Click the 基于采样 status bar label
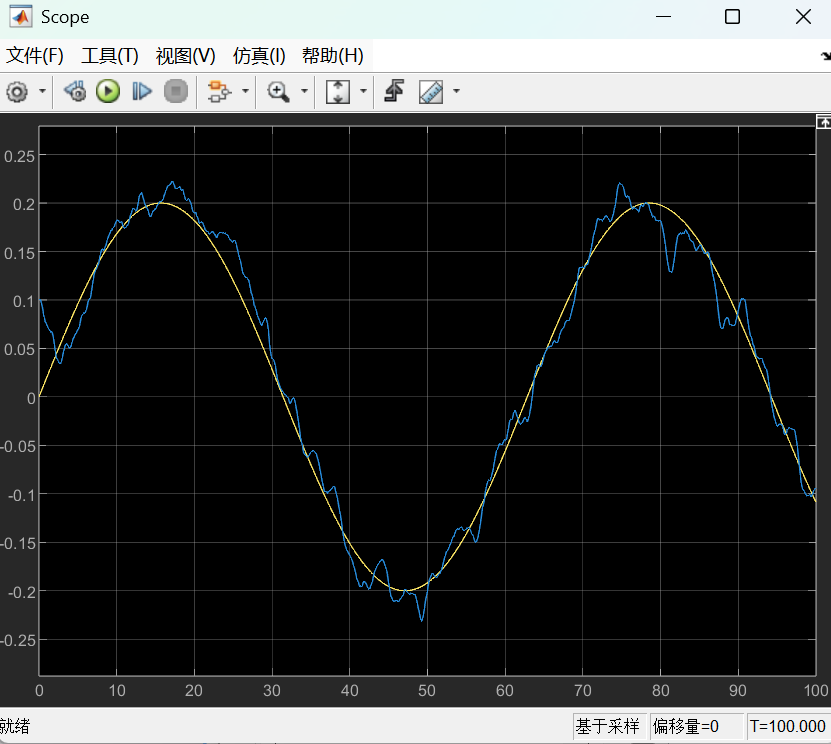The width and height of the screenshot is (831, 744). 607,727
